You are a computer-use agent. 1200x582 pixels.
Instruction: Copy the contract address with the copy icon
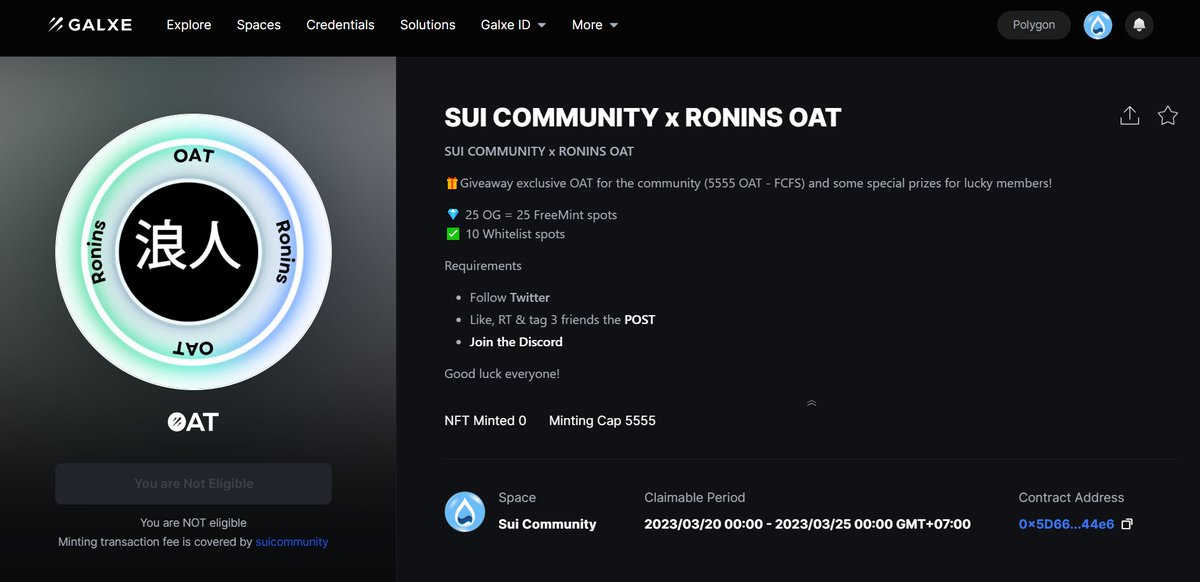pyautogui.click(x=1127, y=523)
